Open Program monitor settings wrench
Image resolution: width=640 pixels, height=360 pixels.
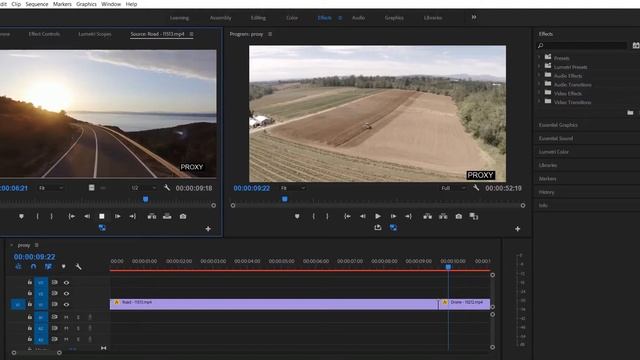coord(476,188)
